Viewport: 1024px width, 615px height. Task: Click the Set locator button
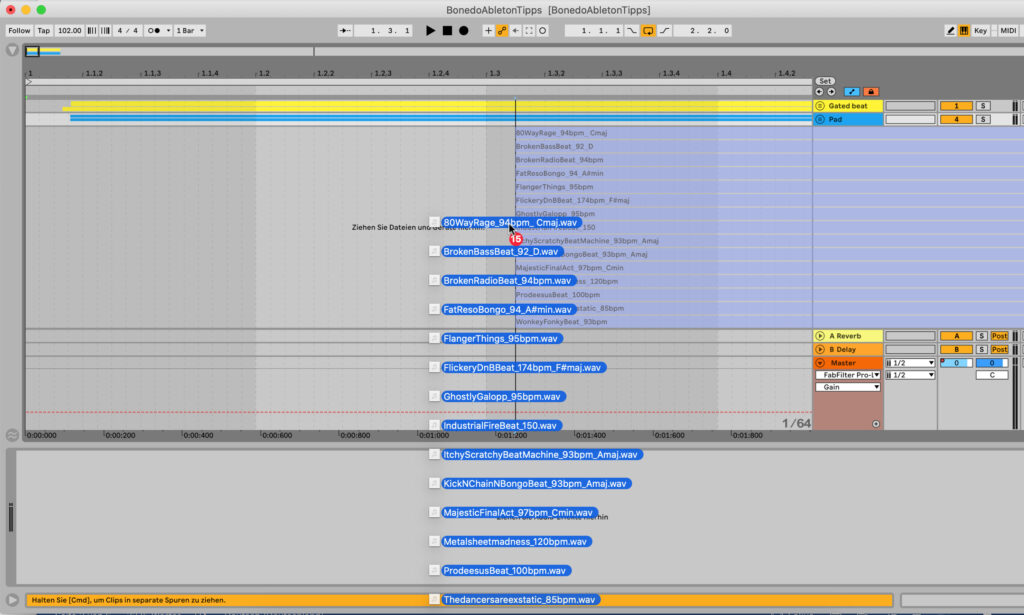click(x=825, y=81)
